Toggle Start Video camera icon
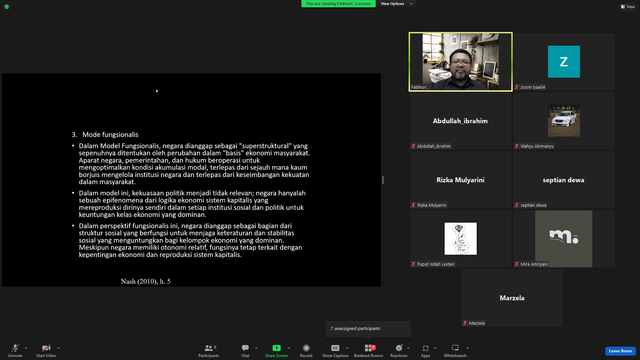The height and width of the screenshot is (360, 640). pyautogui.click(x=46, y=348)
